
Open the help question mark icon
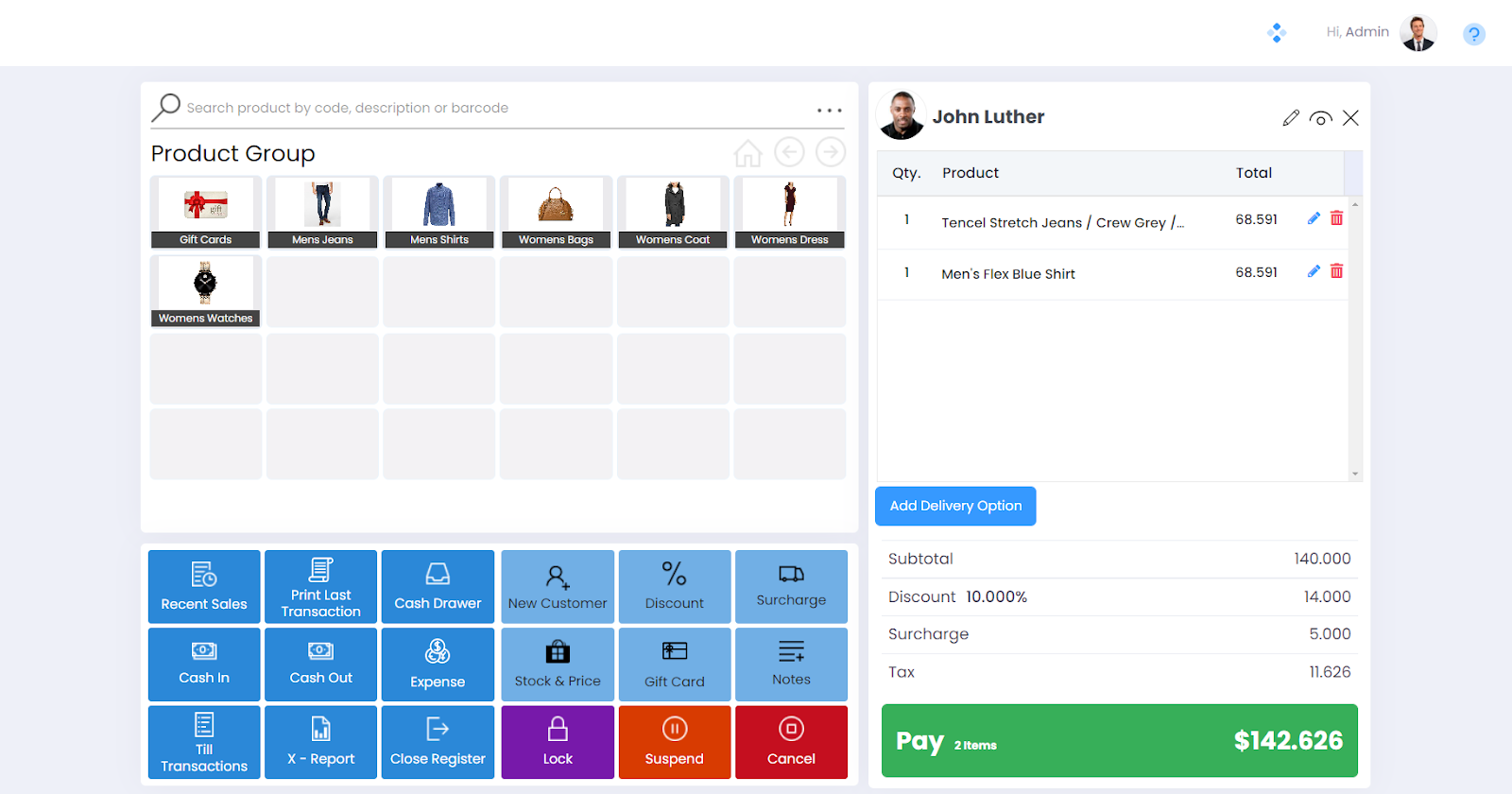[1473, 35]
